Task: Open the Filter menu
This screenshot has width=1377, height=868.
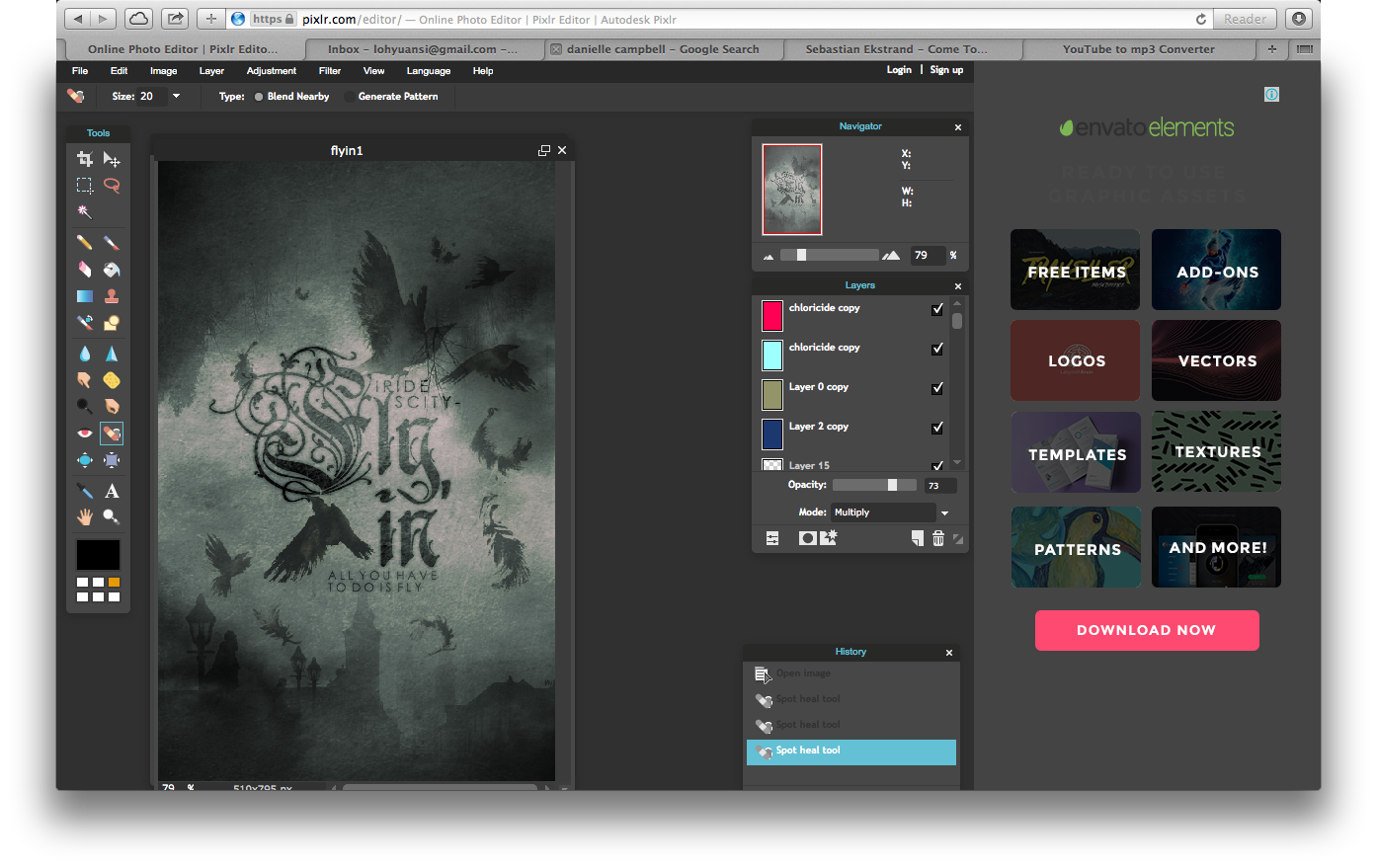Action: pyautogui.click(x=330, y=71)
